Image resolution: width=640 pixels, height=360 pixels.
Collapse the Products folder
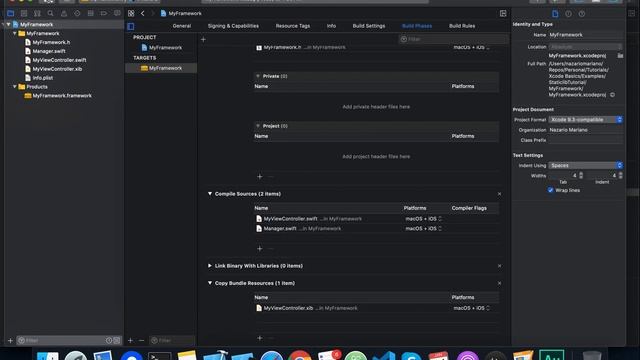(15, 87)
